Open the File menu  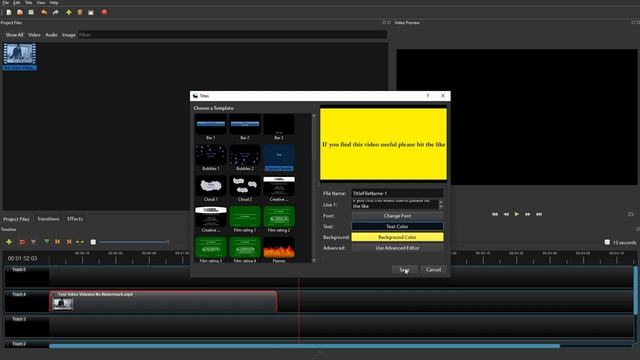6,2
